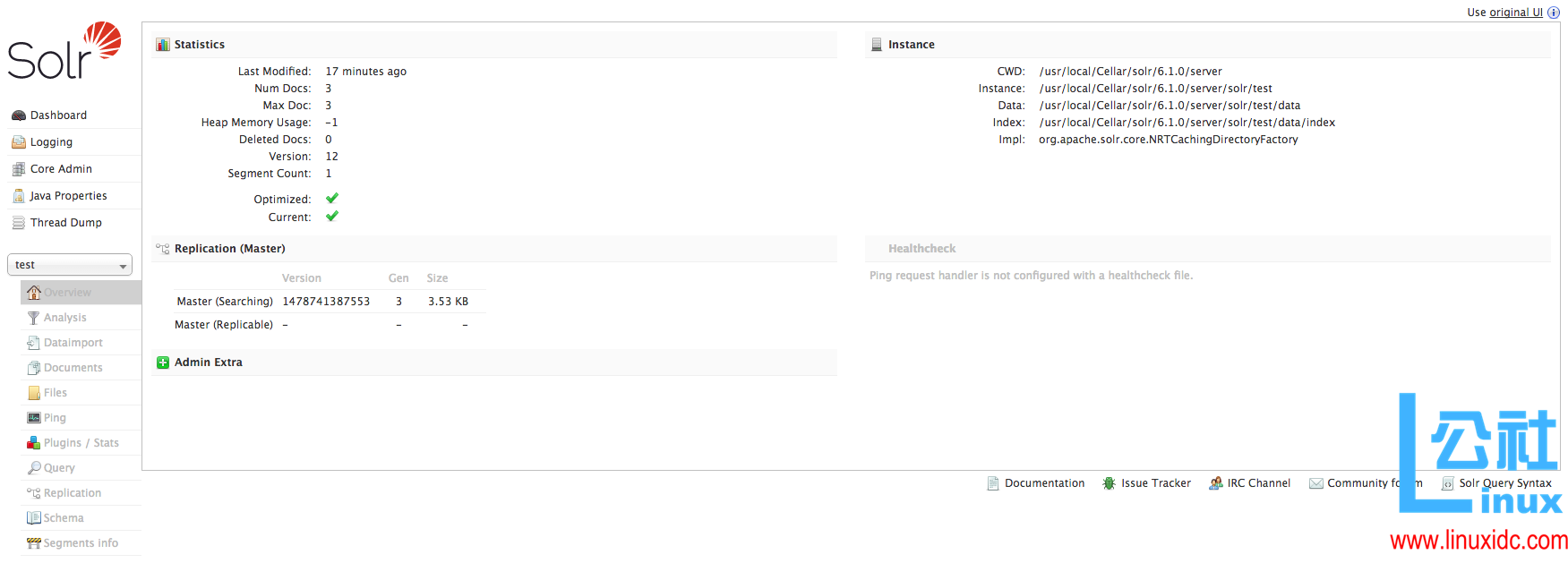
Task: Open the Analysis page
Action: pyautogui.click(x=65, y=318)
